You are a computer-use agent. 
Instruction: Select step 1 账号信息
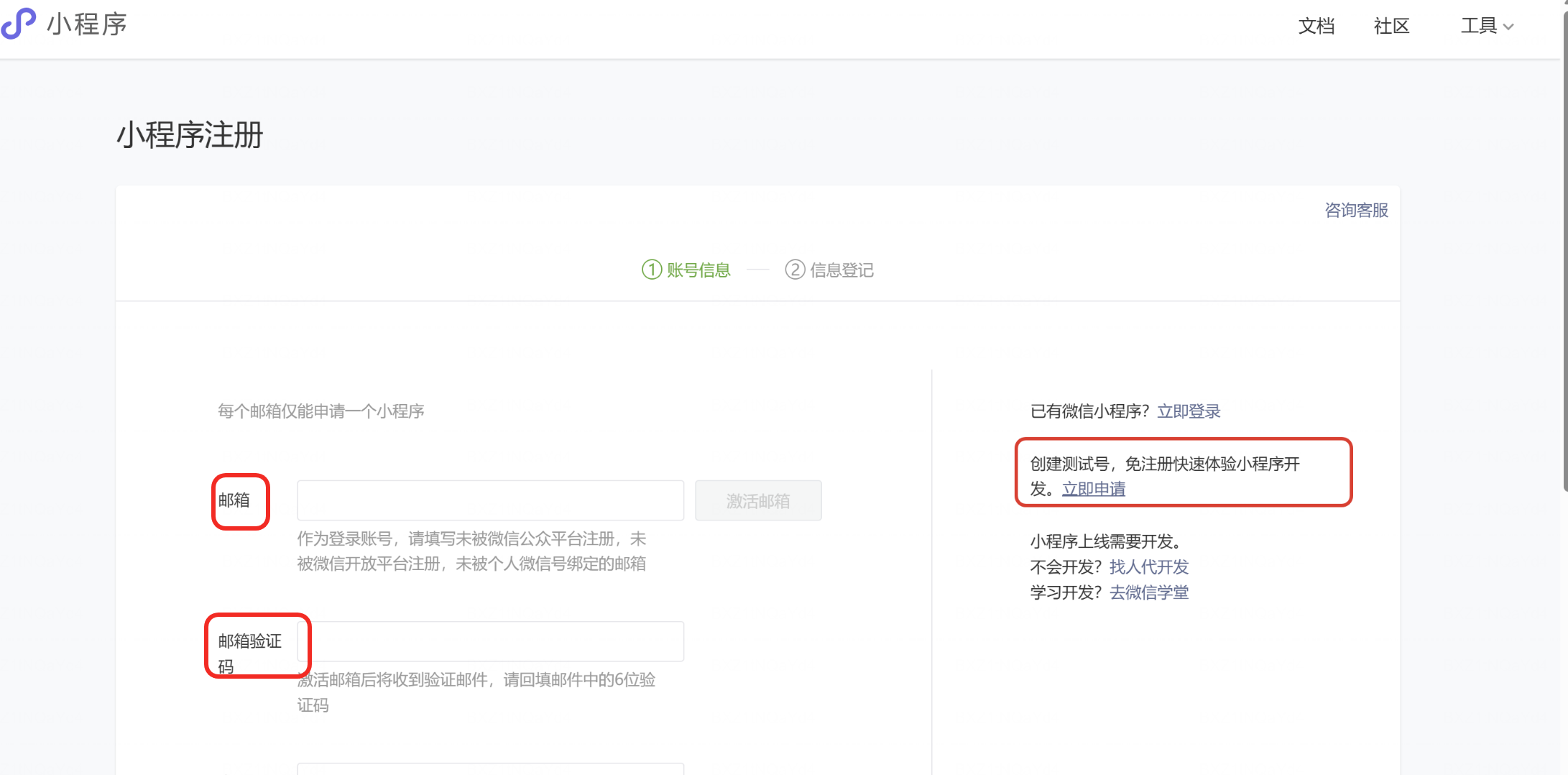coord(686,270)
